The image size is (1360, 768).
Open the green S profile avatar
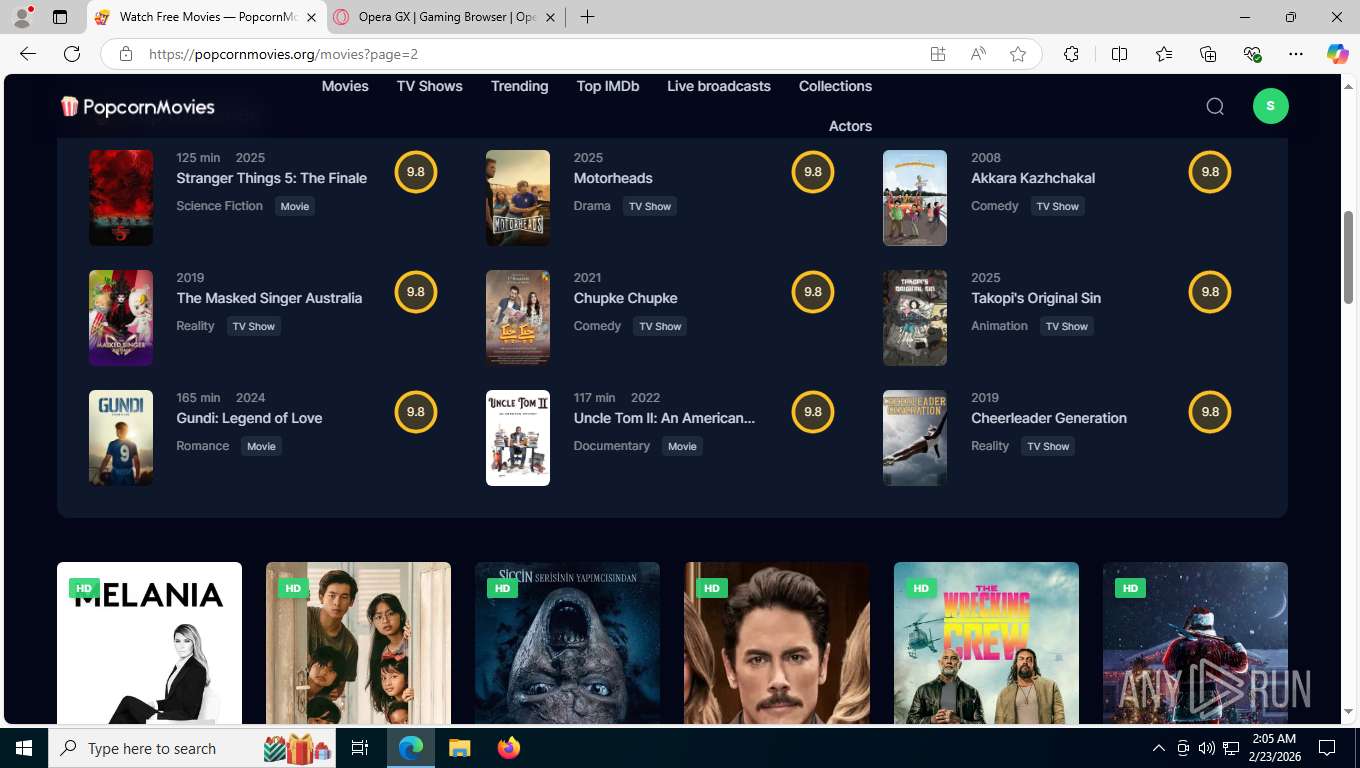1271,106
